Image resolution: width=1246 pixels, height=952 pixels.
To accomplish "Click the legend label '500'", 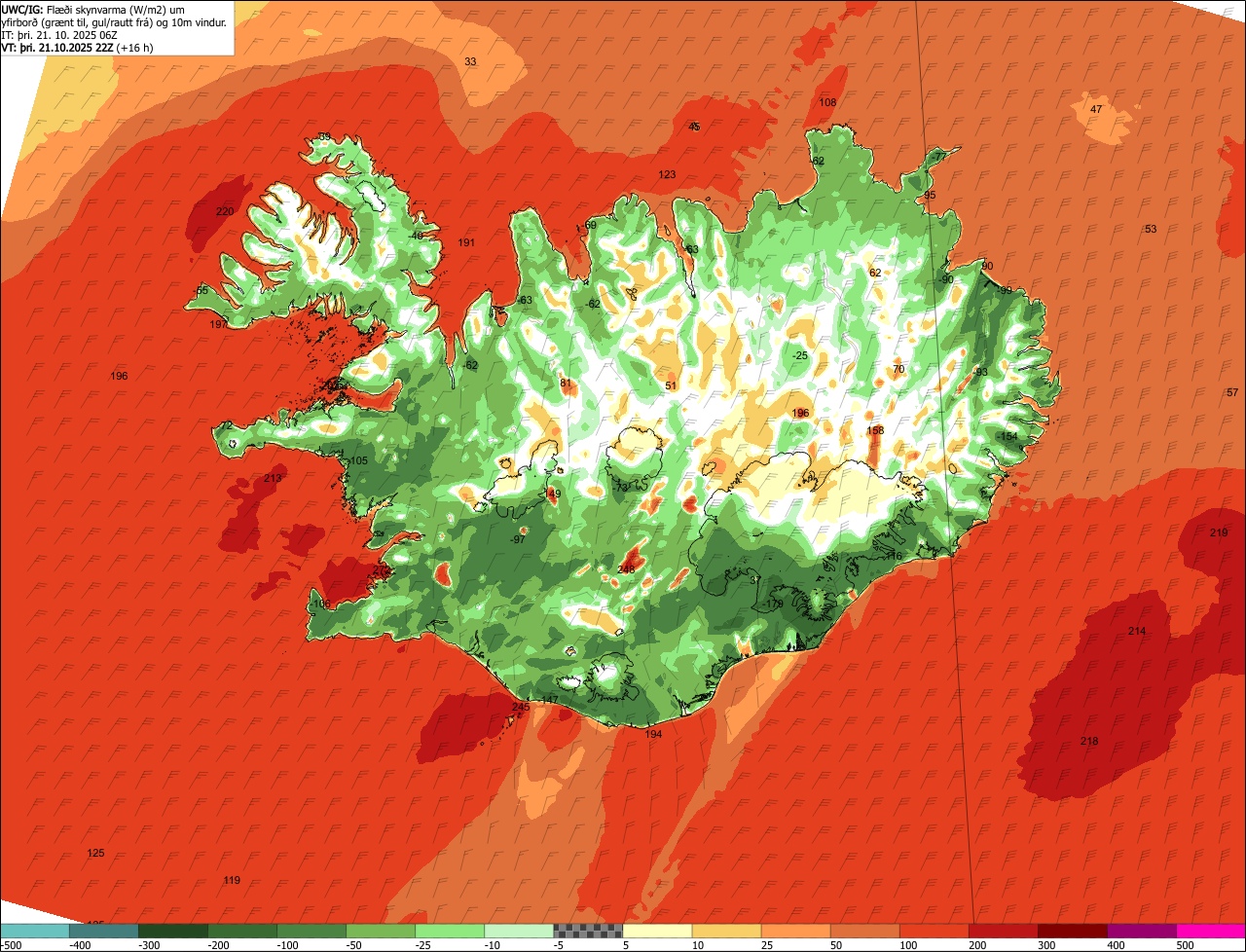I will [x=1185, y=945].
